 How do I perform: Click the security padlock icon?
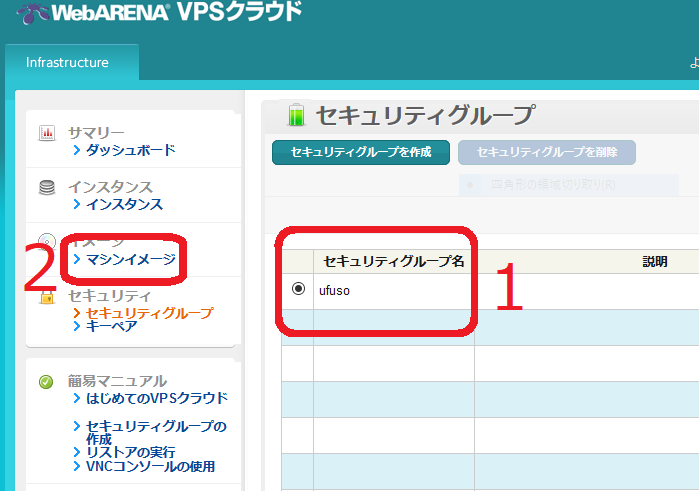point(46,297)
